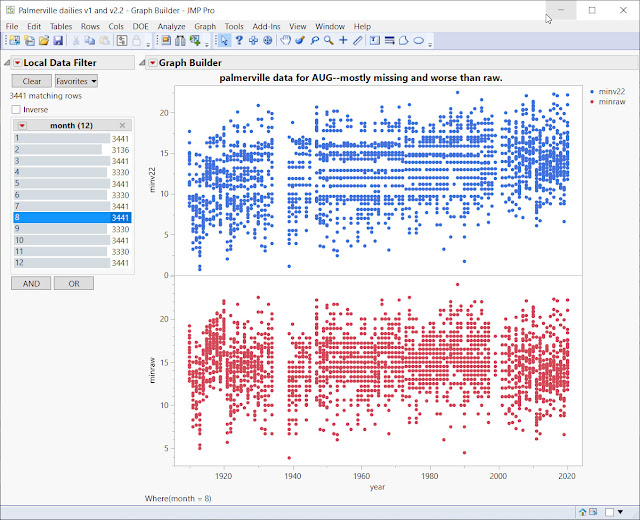Open the Favorites dropdown
Image resolution: width=640 pixels, height=520 pixels.
click(x=76, y=81)
